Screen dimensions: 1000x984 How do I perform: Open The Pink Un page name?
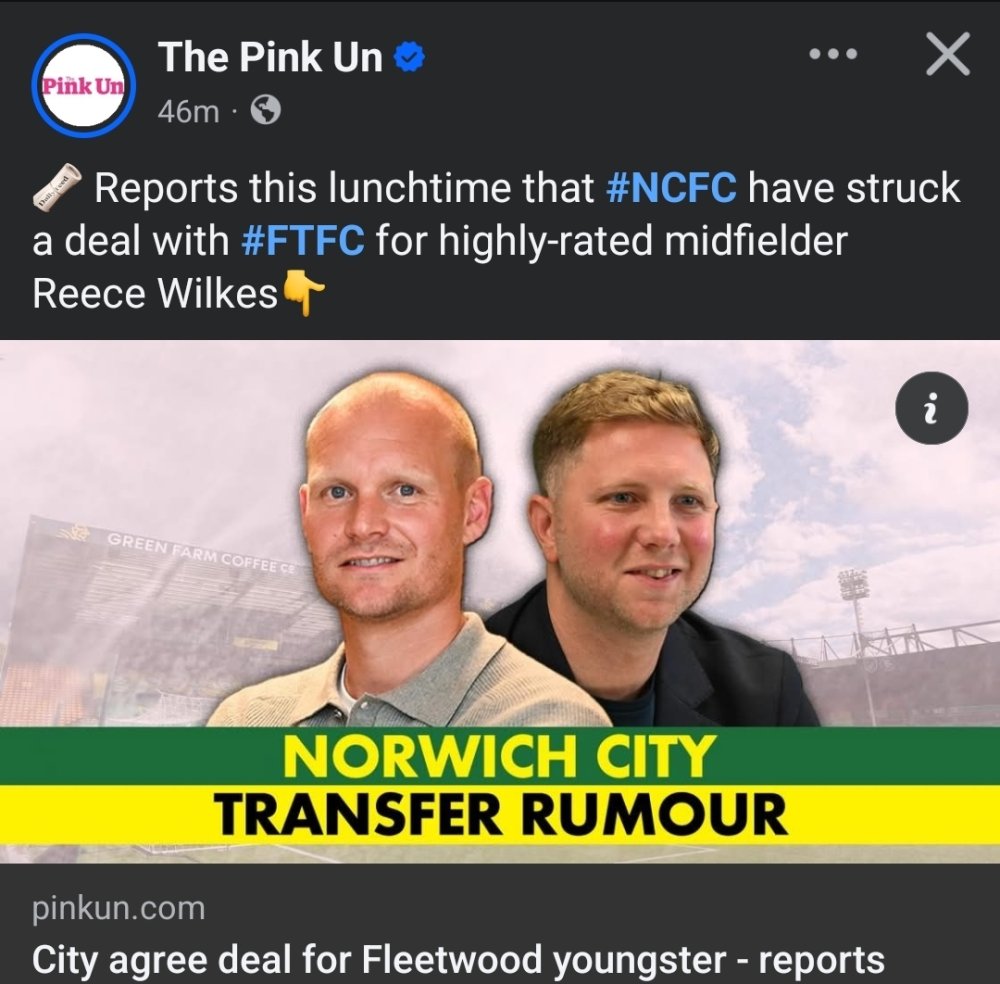[270, 57]
